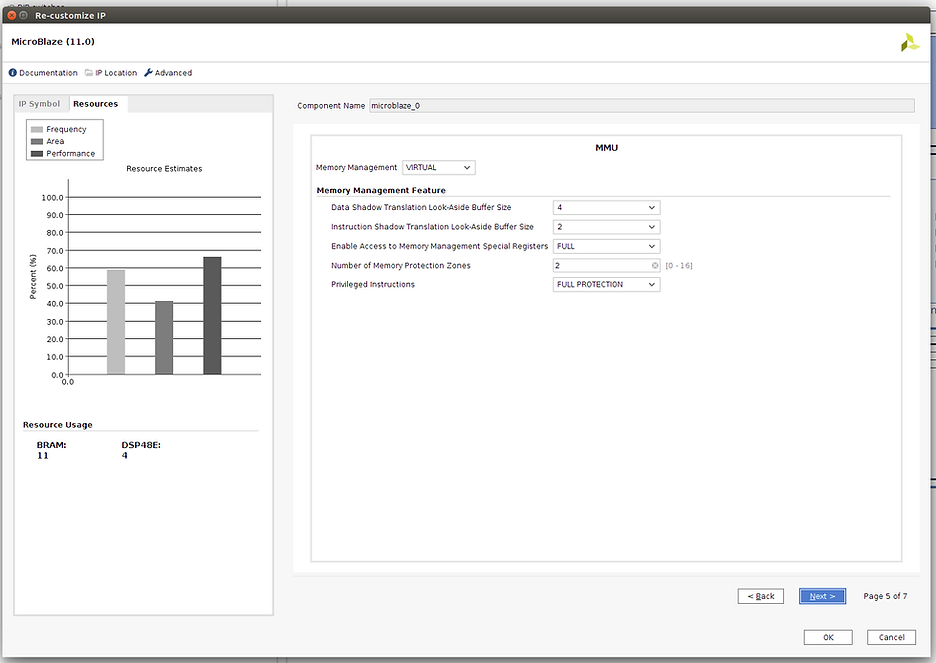Image resolution: width=936 pixels, height=663 pixels.
Task: Expand Instruction Shadow TLB Buffer Size dropdown
Action: tap(606, 227)
